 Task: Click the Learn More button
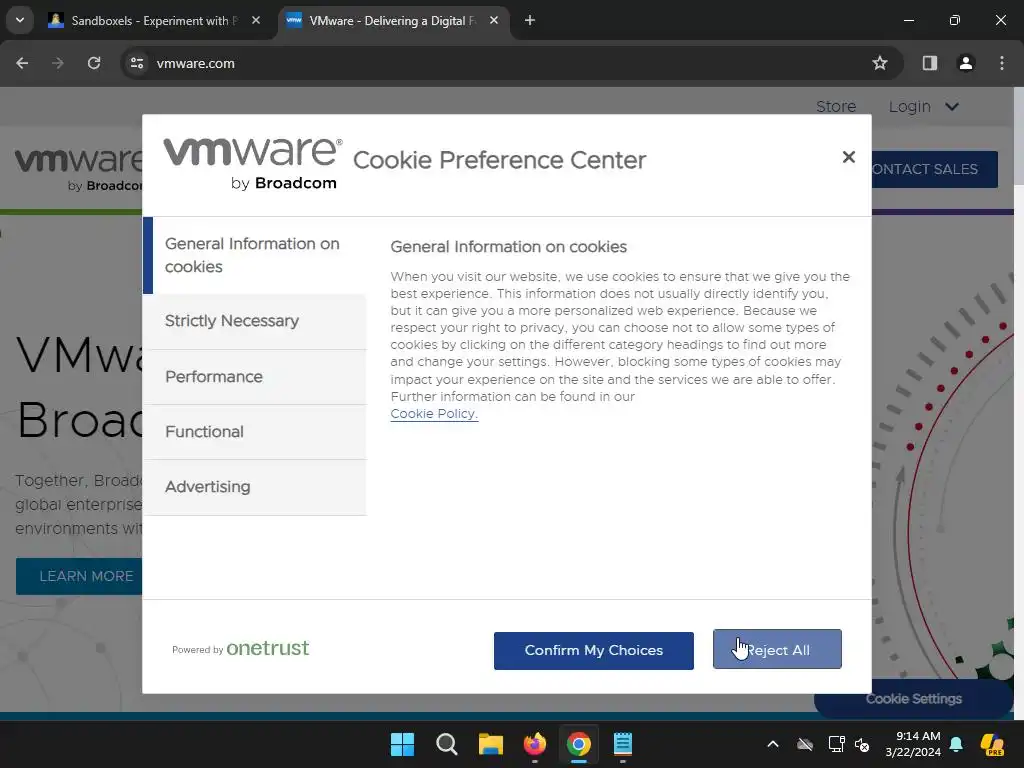pyautogui.click(x=79, y=576)
